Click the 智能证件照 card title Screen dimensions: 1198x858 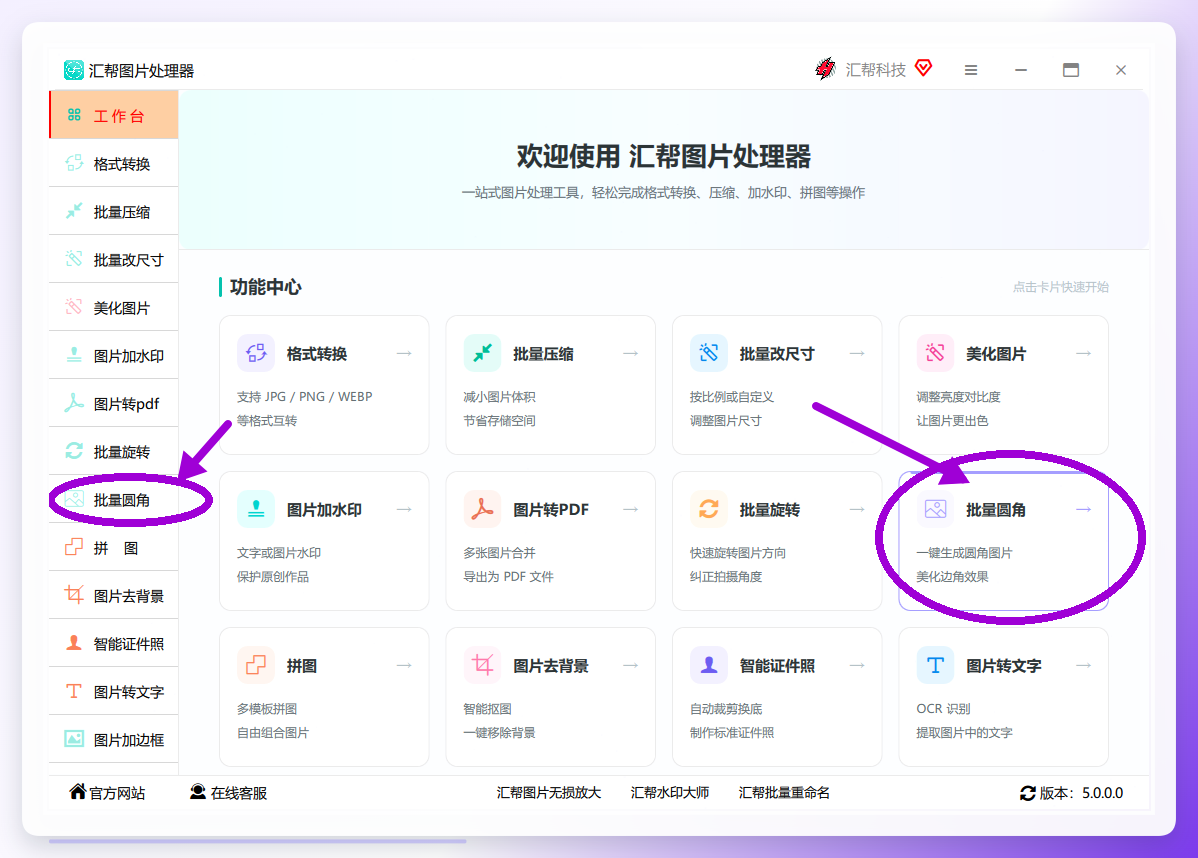(x=777, y=665)
